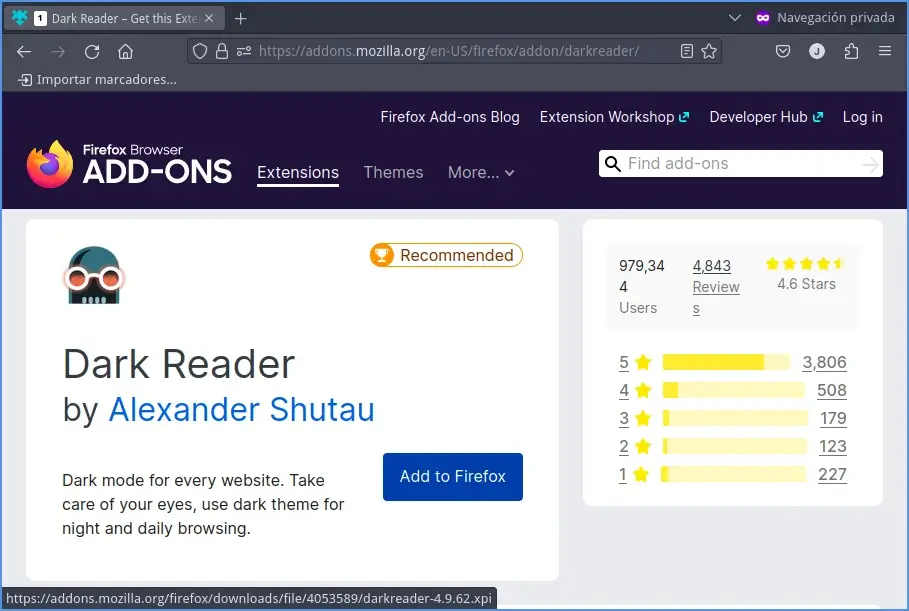This screenshot has width=909, height=611.
Task: Close the Dark Reader tab
Action: pos(209,19)
